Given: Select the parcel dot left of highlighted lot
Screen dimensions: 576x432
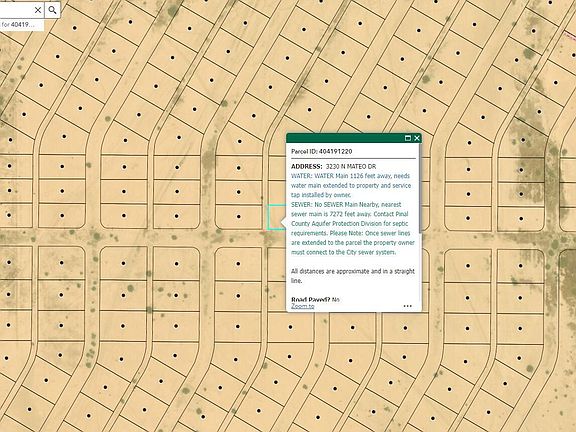Looking at the screenshot, I should [239, 217].
